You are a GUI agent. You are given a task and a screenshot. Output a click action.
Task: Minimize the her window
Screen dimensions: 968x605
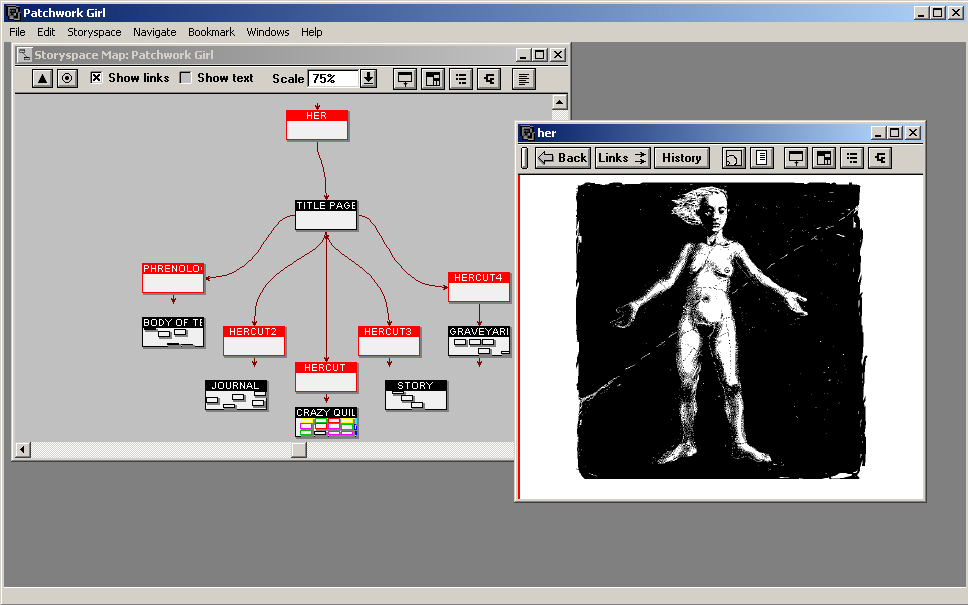(878, 133)
